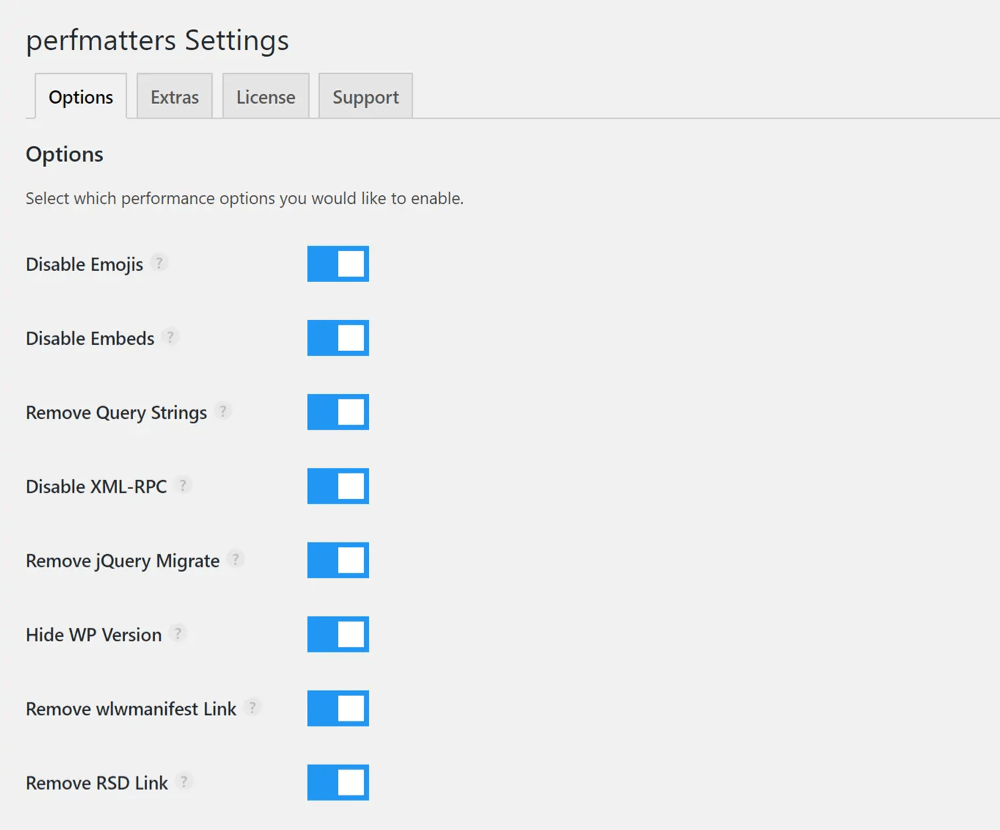View help for Remove wlwmanifest Link
Screen dimensions: 1000x830
253,707
